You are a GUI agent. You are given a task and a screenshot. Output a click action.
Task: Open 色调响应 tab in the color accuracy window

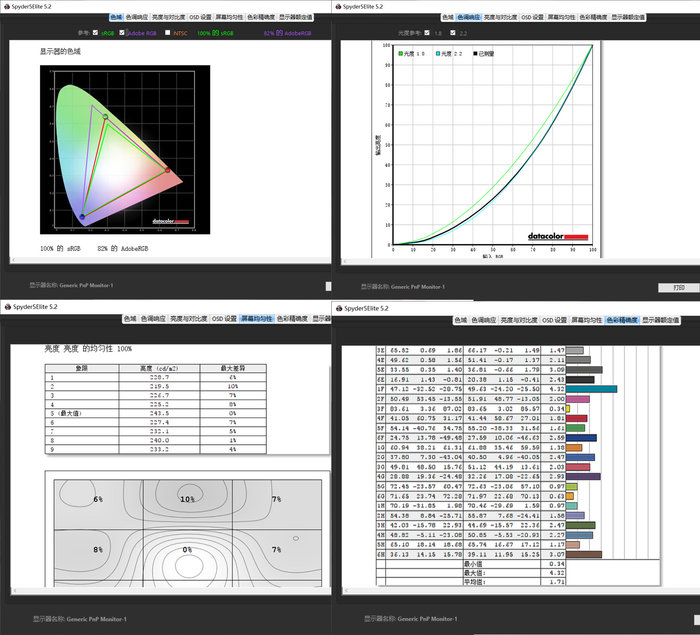click(x=484, y=320)
